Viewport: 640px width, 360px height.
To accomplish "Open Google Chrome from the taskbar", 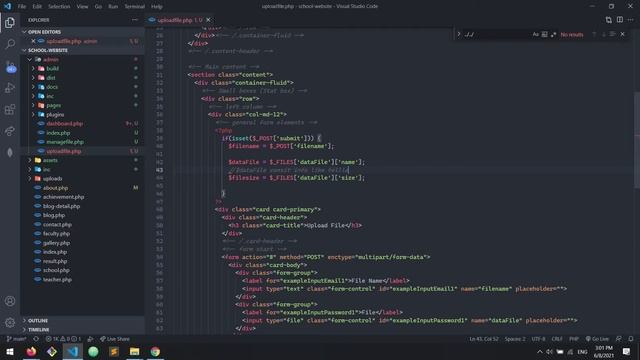I will 155,351.
